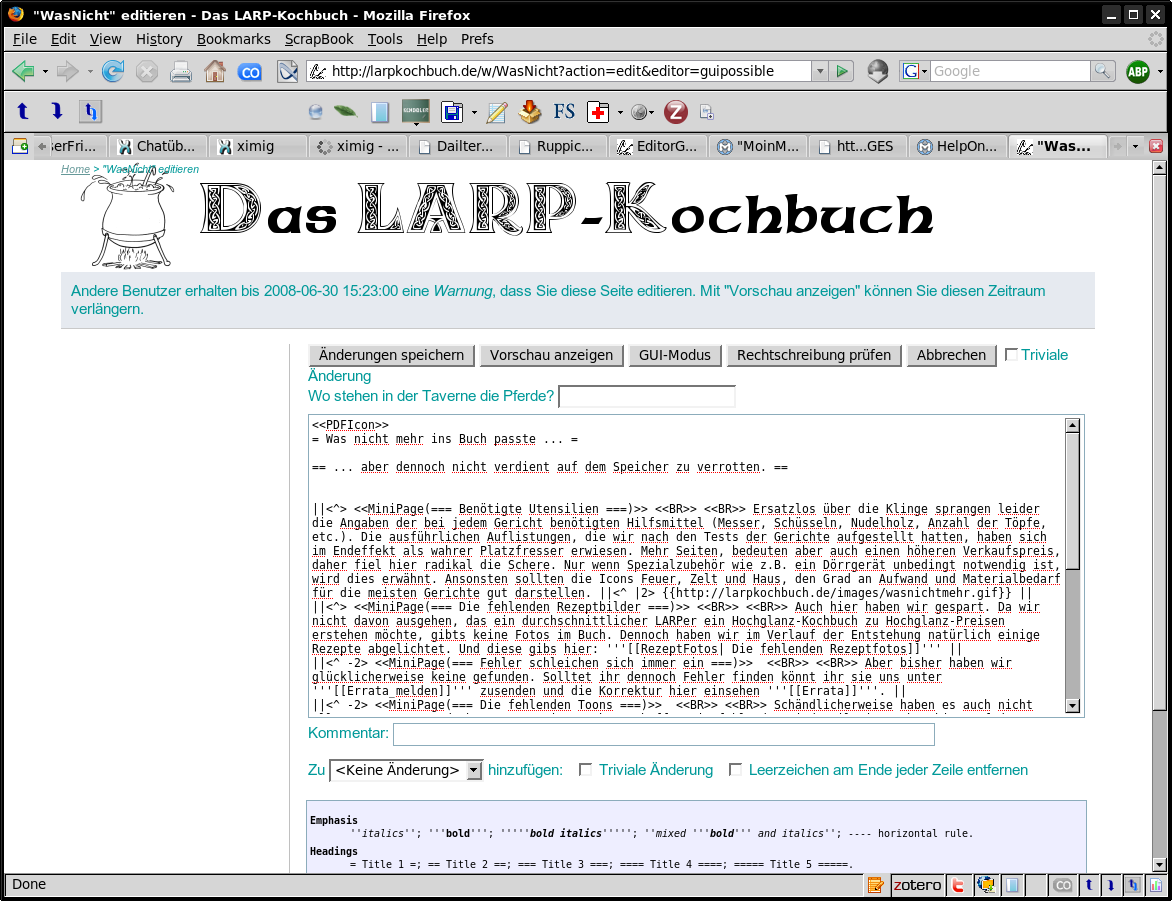Click the red Zotero Z toolbar icon

pyautogui.click(x=676, y=112)
